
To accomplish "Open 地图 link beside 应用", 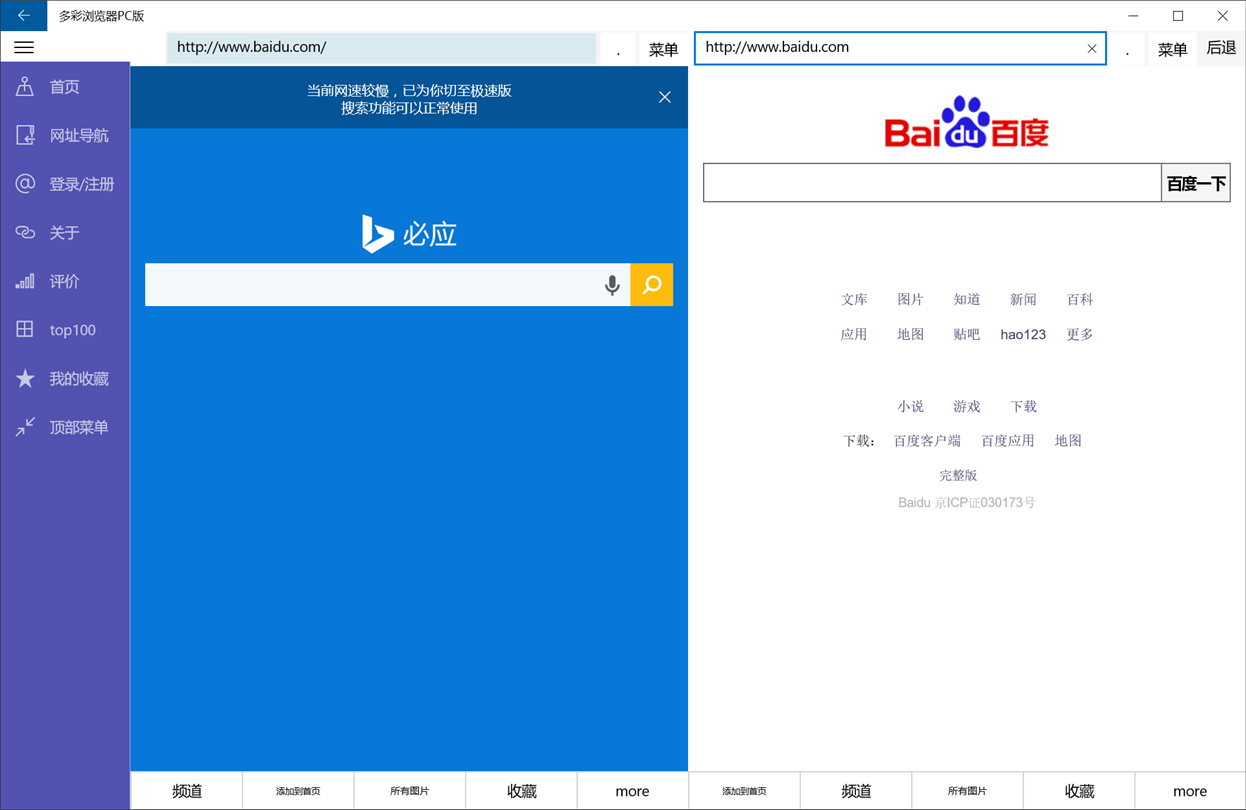I will pos(910,334).
